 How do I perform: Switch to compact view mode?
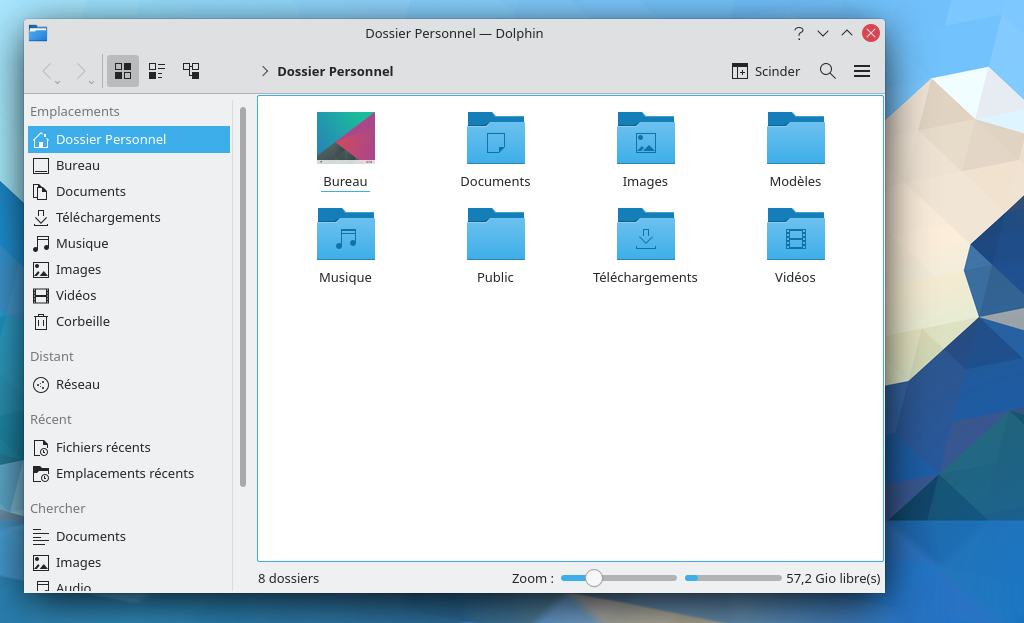(x=157, y=71)
